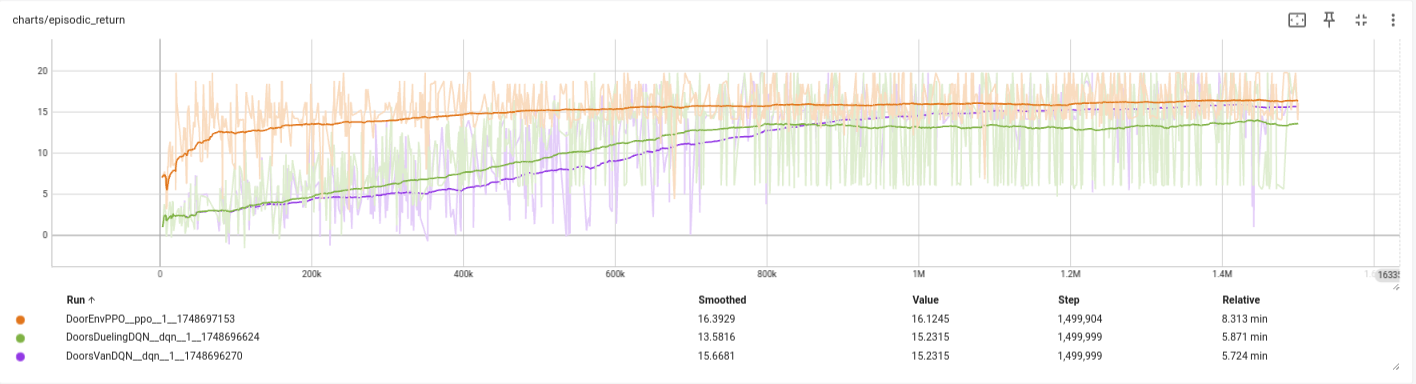This screenshot has height=384, width=1416.
Task: Select run DoorsVanDQN__dqn__1__1748696270
Action: tap(154, 355)
